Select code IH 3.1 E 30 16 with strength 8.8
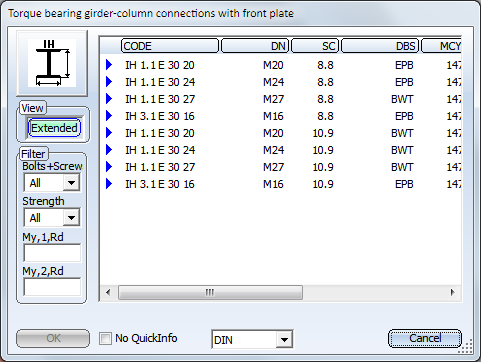The height and width of the screenshot is (362, 481). click(x=160, y=116)
